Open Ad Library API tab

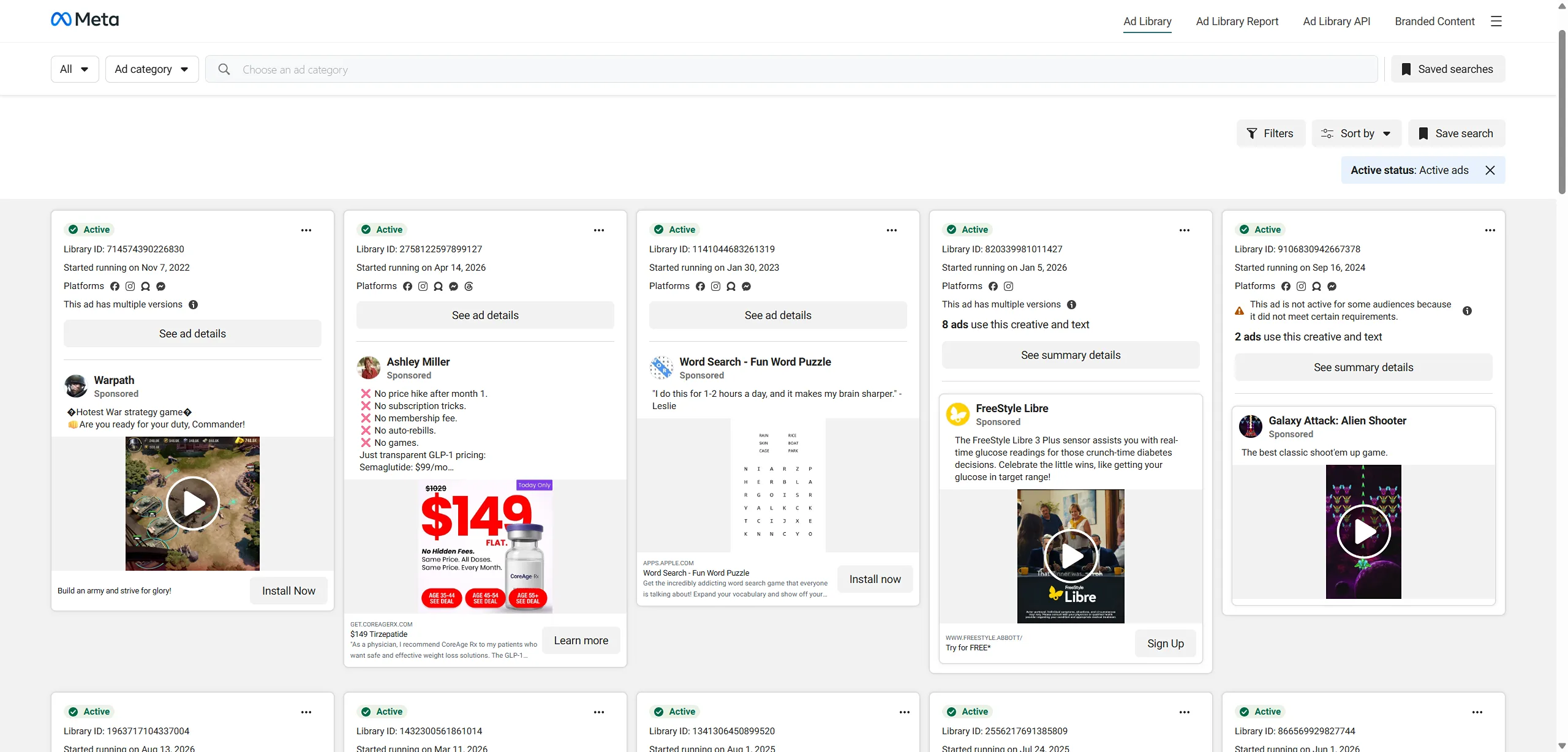coord(1336,21)
